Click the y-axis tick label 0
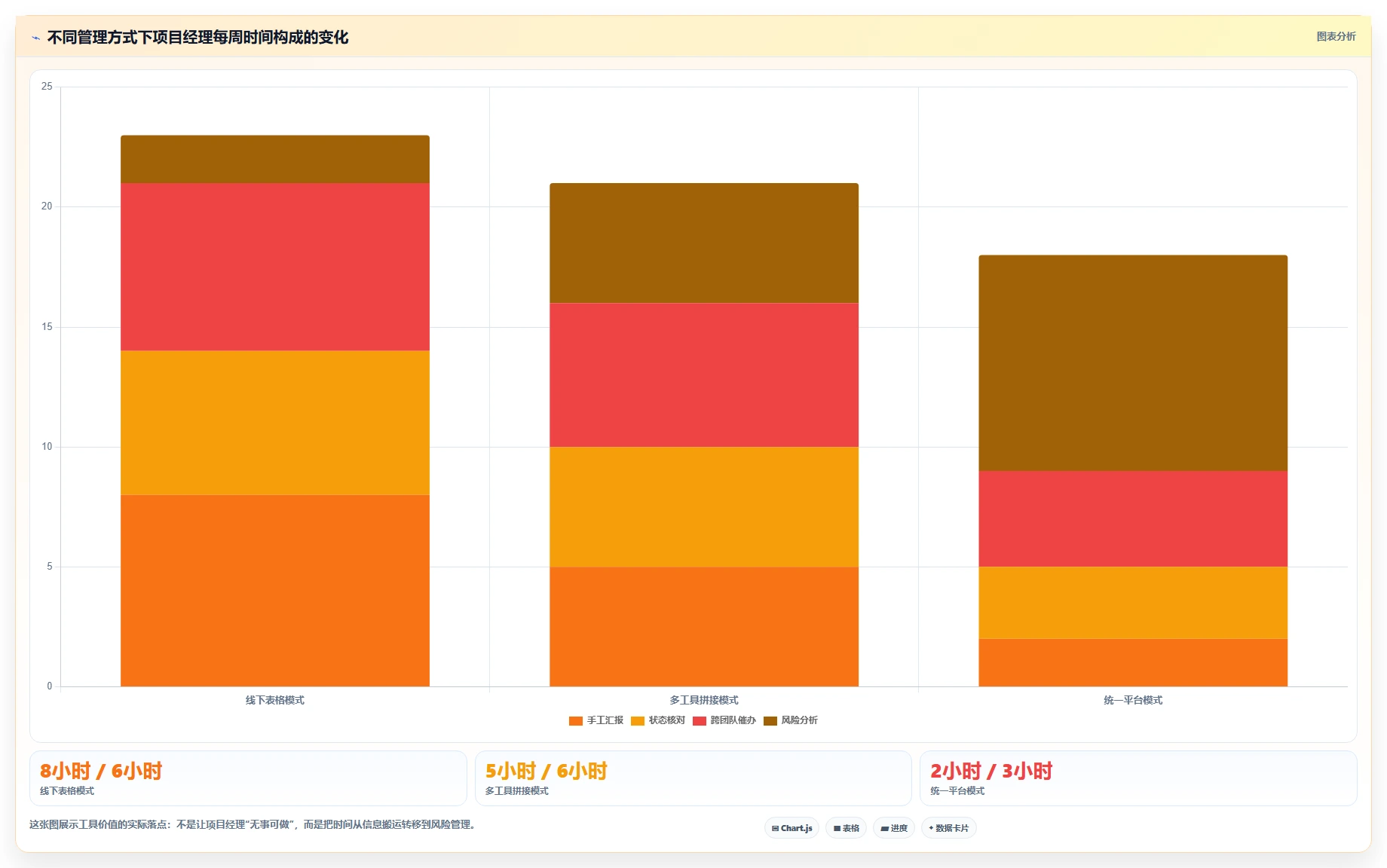The image size is (1387, 868). (50, 686)
